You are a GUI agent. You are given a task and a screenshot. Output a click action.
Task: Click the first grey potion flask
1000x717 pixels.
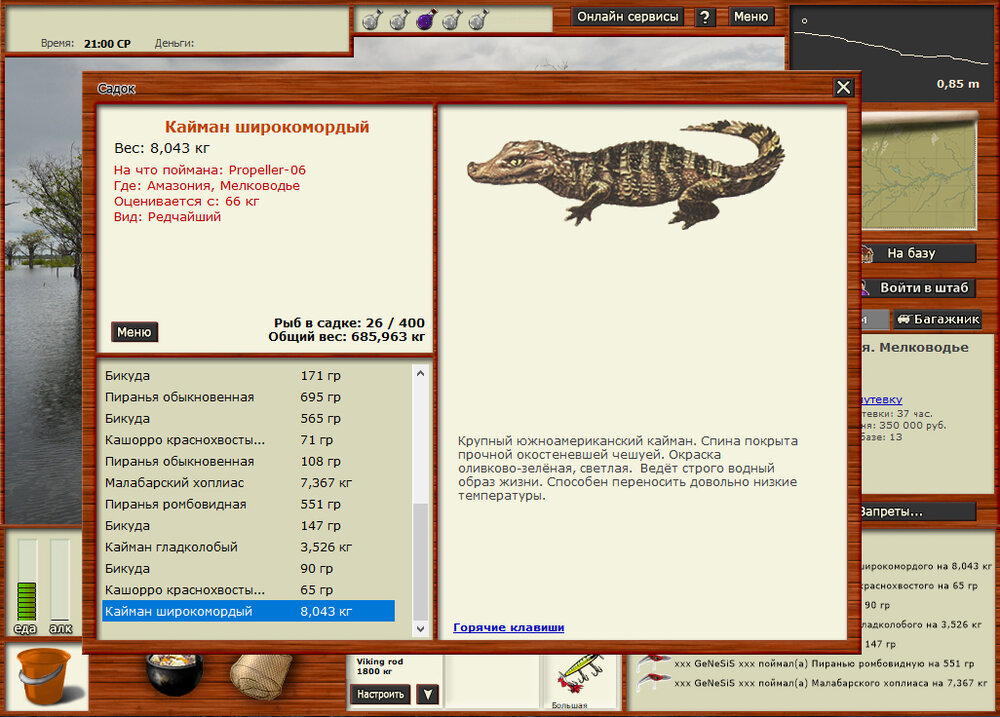click(370, 20)
